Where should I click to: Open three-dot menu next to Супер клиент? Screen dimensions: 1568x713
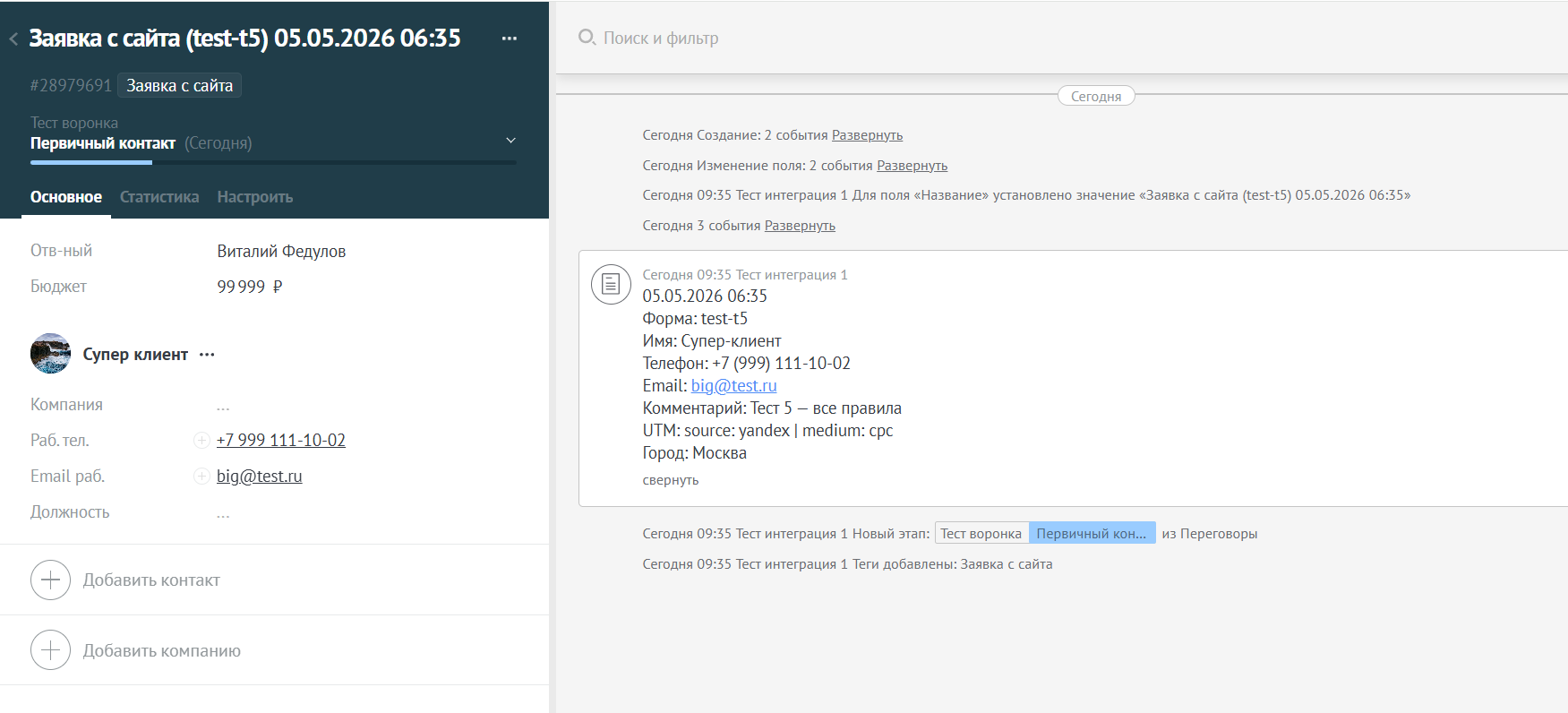click(207, 355)
